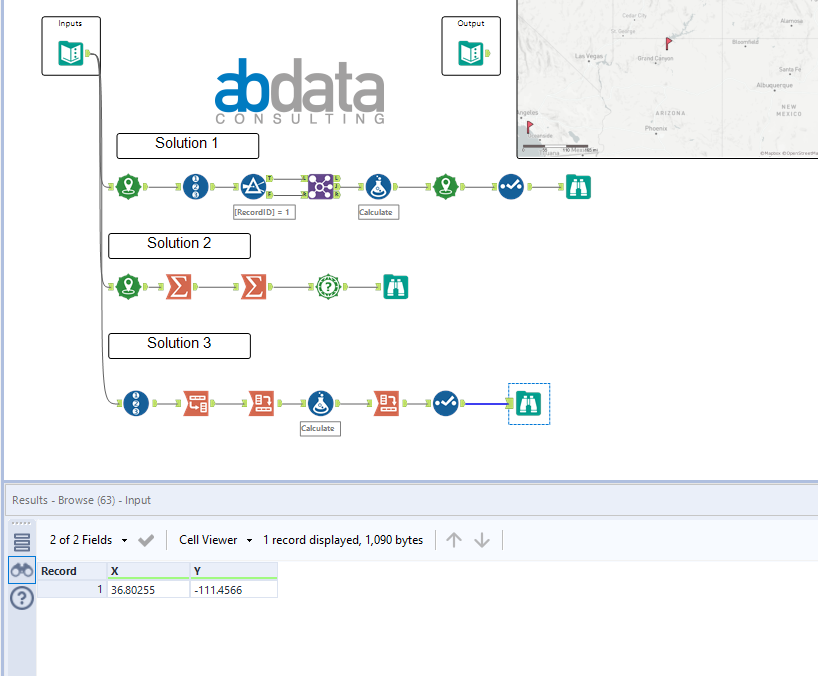
Task: Select the Formula tool in Solution 1
Action: pyautogui.click(x=378, y=187)
